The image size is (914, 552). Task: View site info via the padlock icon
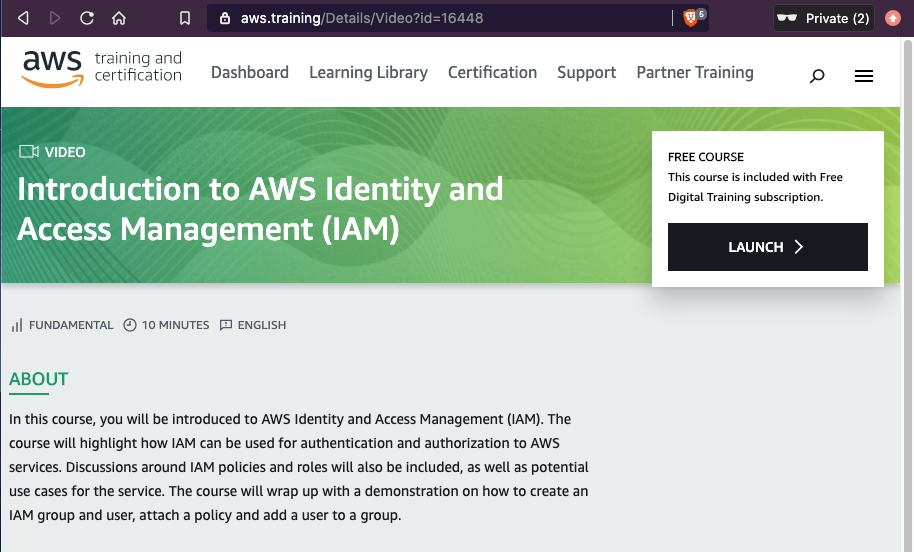tap(224, 18)
